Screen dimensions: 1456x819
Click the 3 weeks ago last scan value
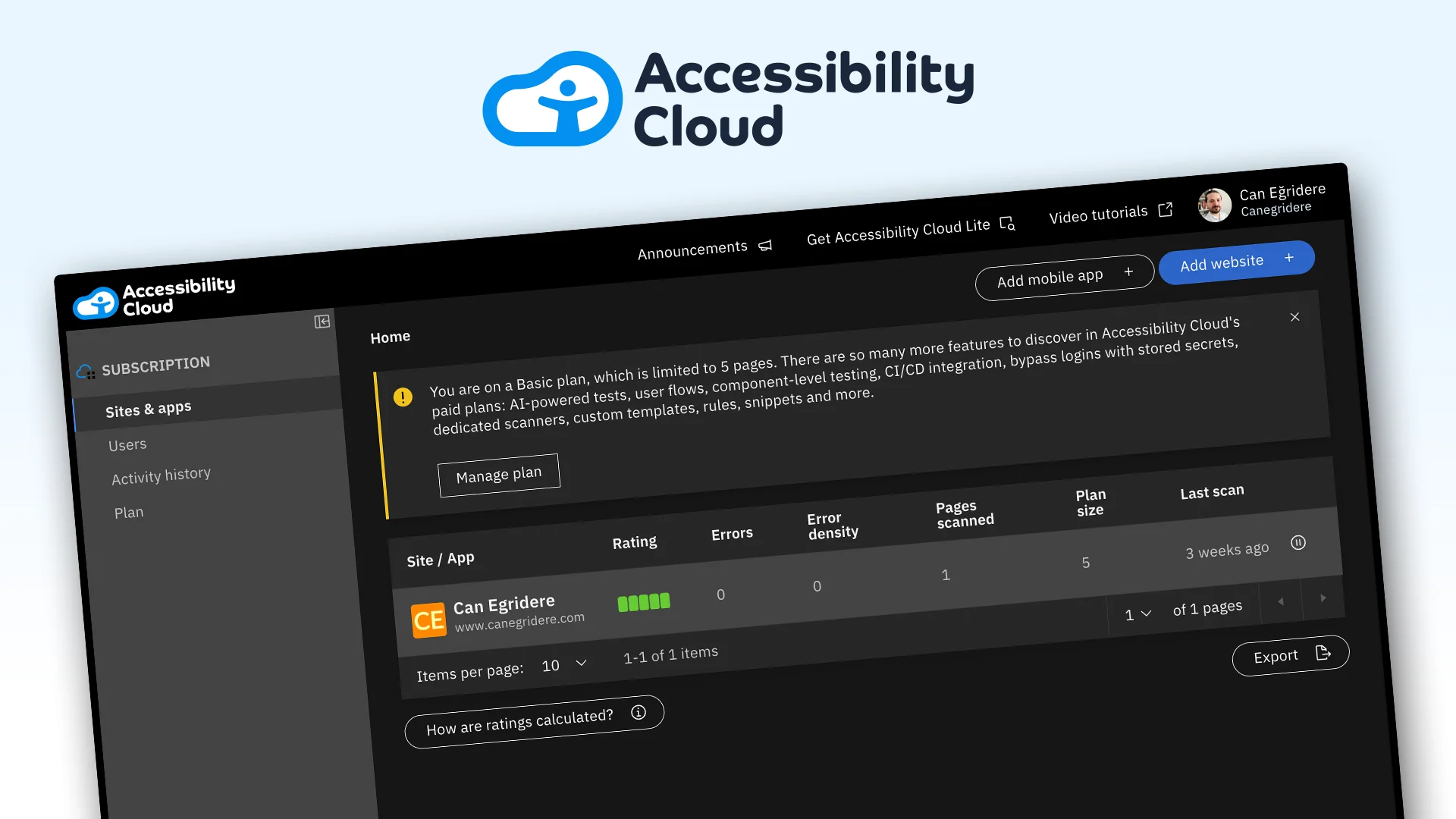(1227, 551)
